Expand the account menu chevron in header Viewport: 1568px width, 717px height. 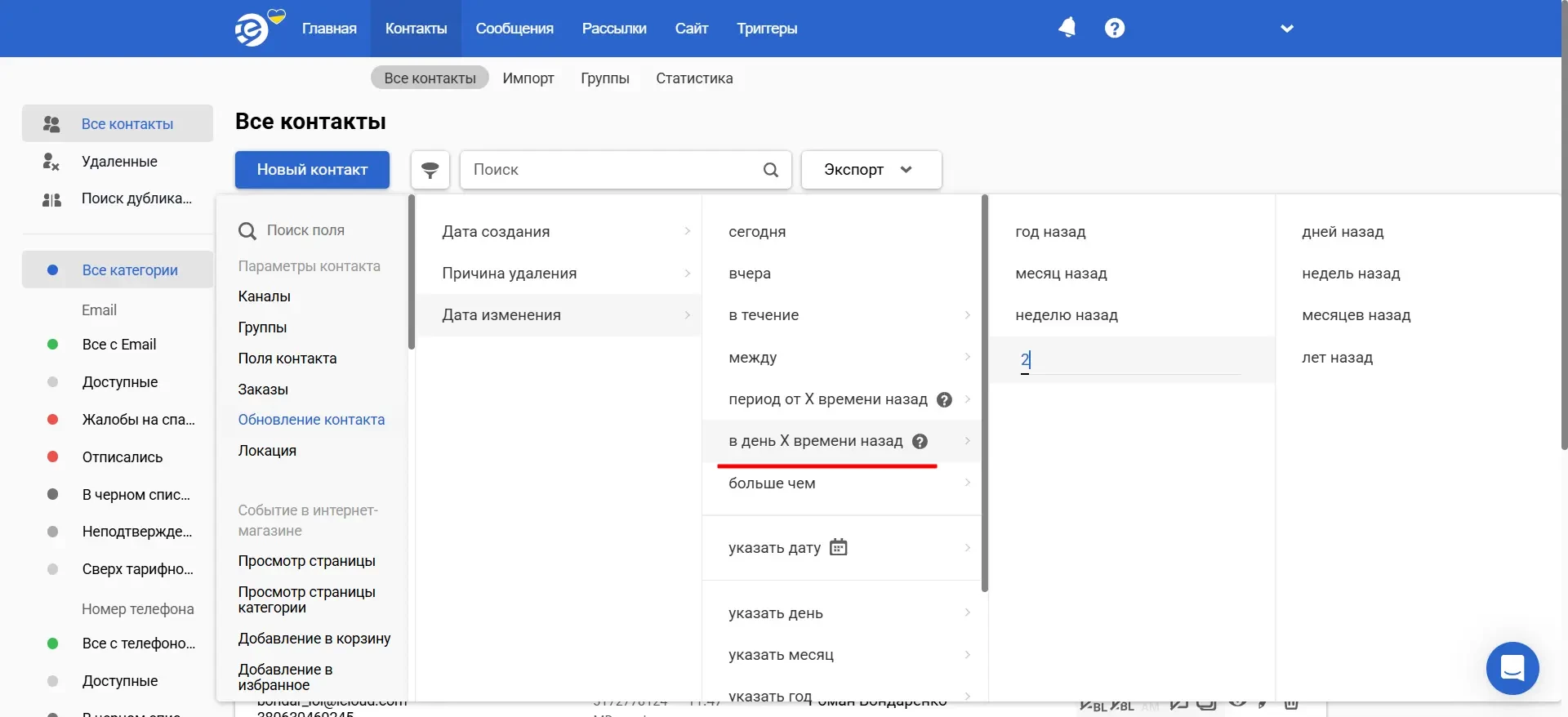click(x=1286, y=29)
